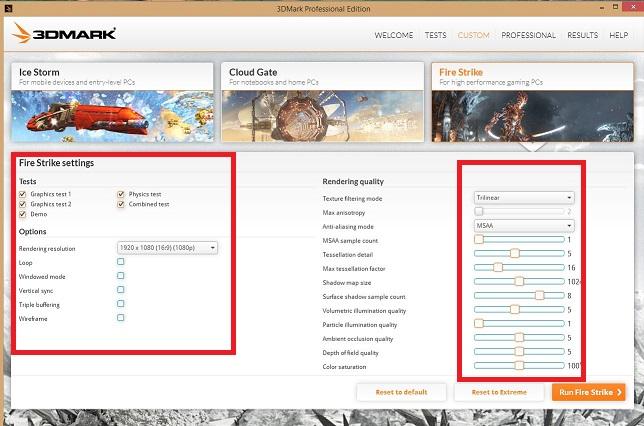Select the Fire Strike benchmark thumbnail
Screen dimensions: 644x426
pyautogui.click(x=533, y=102)
